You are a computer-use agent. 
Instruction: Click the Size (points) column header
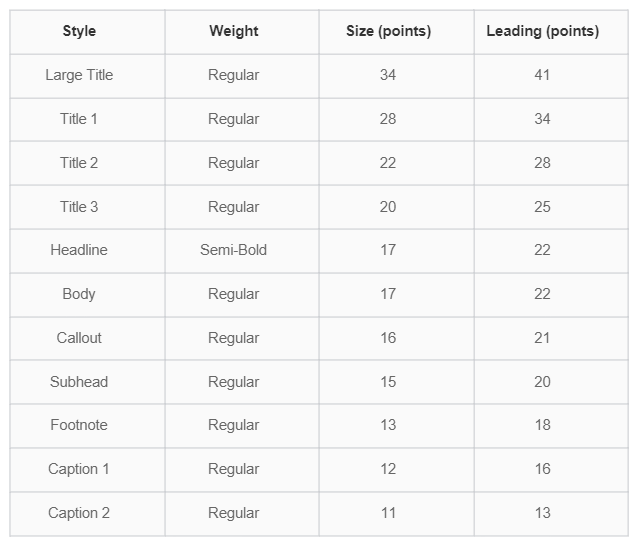(x=388, y=31)
